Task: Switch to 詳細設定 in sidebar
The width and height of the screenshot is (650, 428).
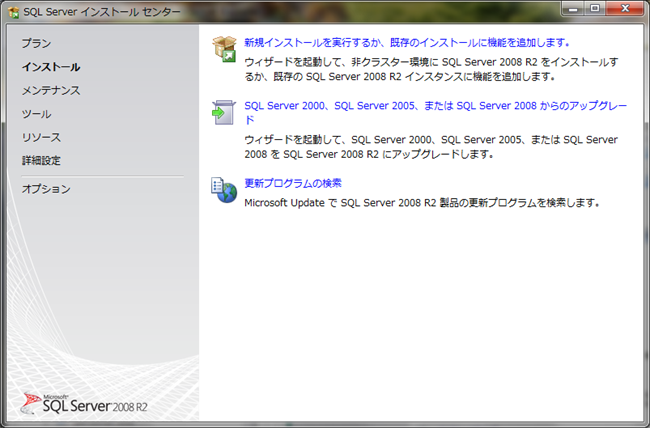Action: pos(41,160)
